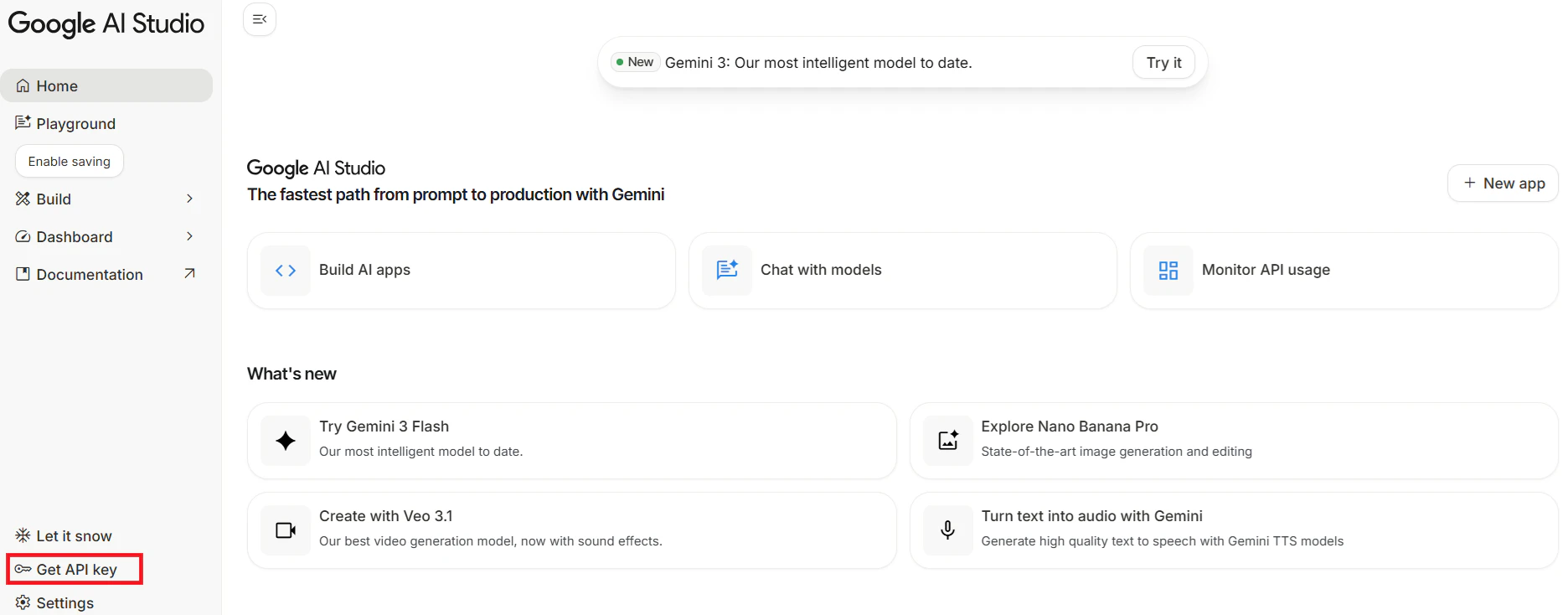Create a New app
Viewport: 1568px width, 615px height.
pos(1504,183)
